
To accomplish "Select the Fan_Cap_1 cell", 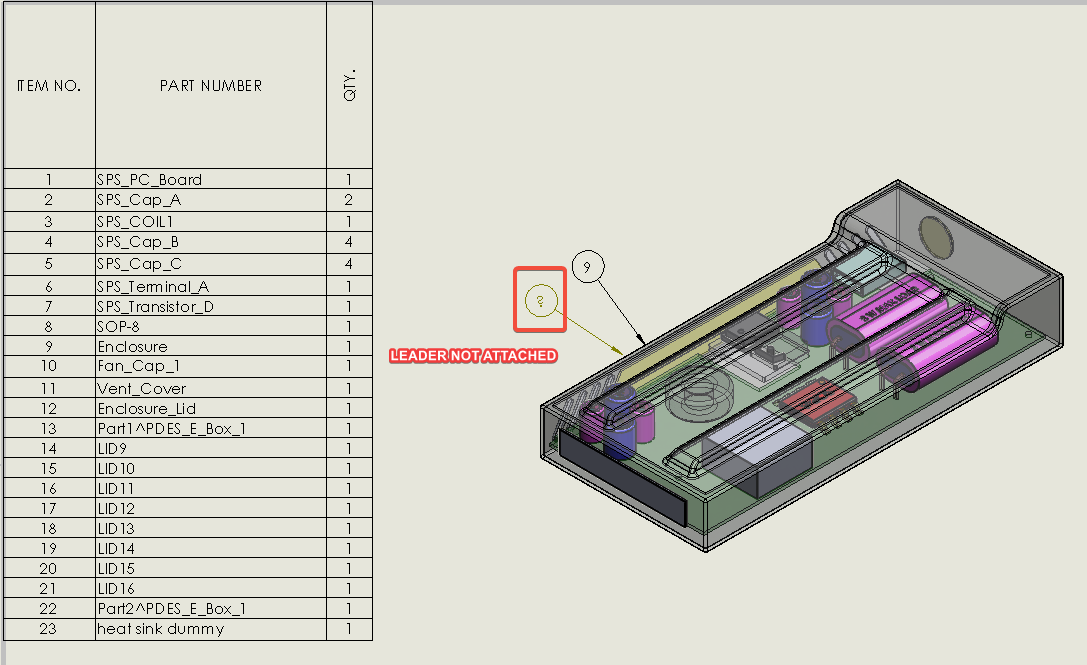I will point(211,366).
